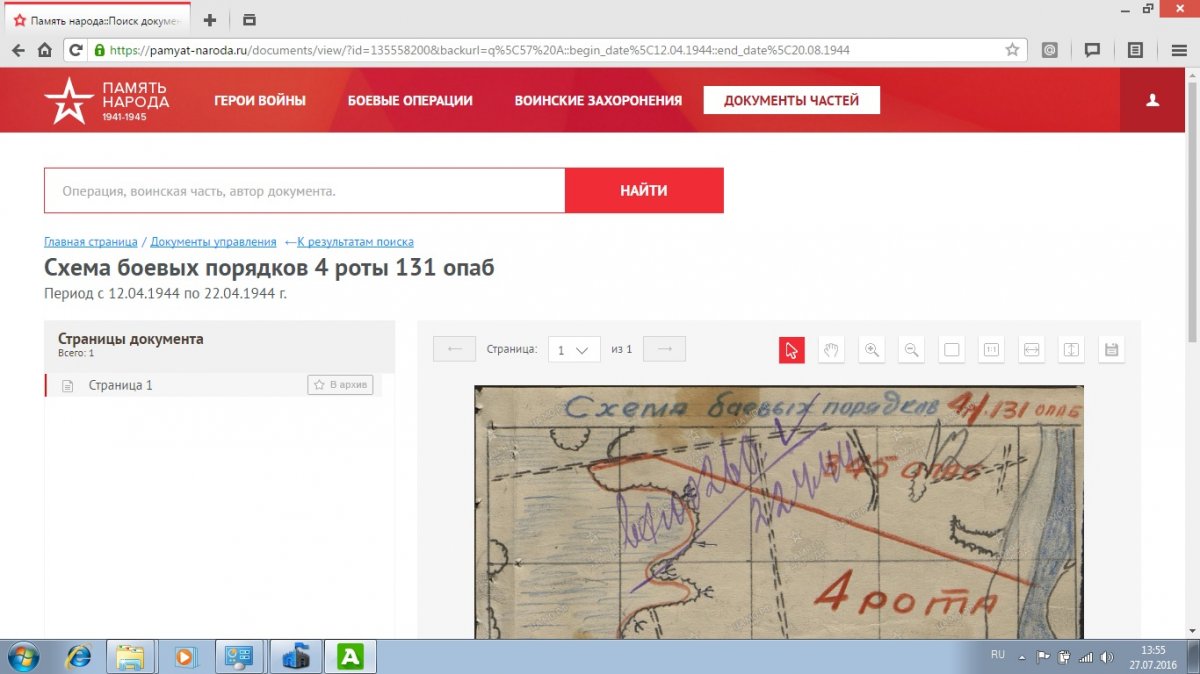Viewport: 1200px width, 674px height.
Task: Zoom in on the document image
Action: pos(872,350)
